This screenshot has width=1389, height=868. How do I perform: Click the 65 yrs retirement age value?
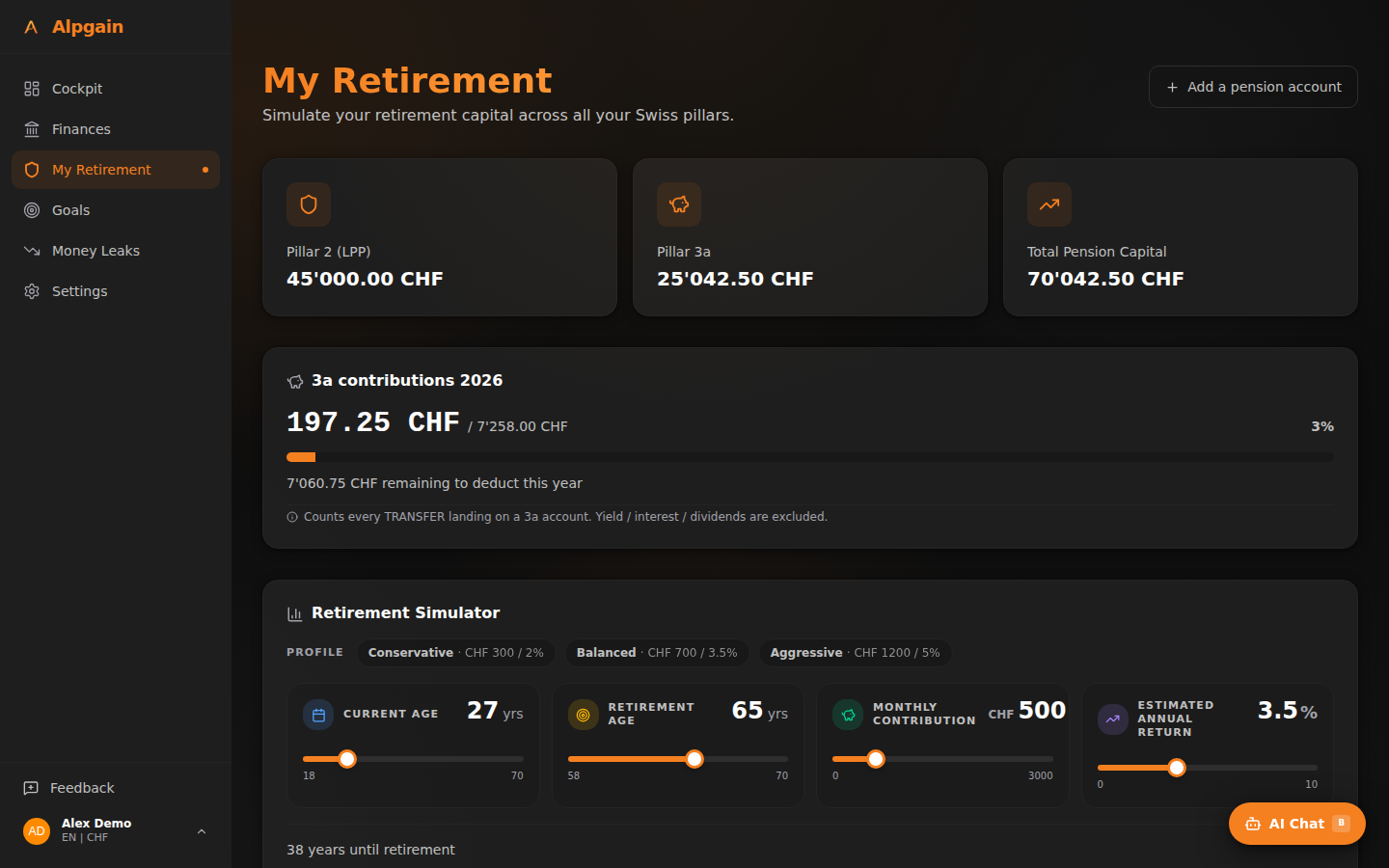point(760,711)
